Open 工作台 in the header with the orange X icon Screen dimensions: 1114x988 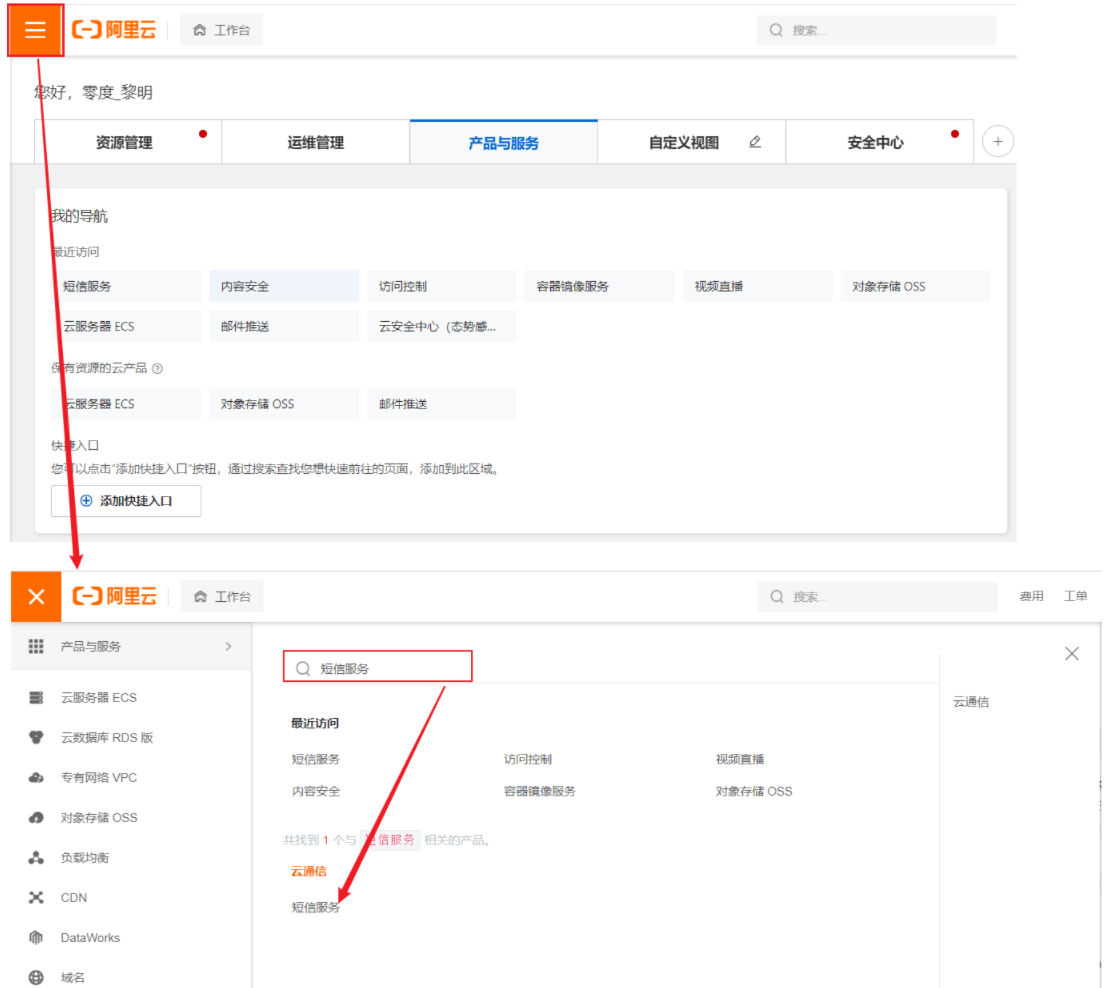point(222,597)
